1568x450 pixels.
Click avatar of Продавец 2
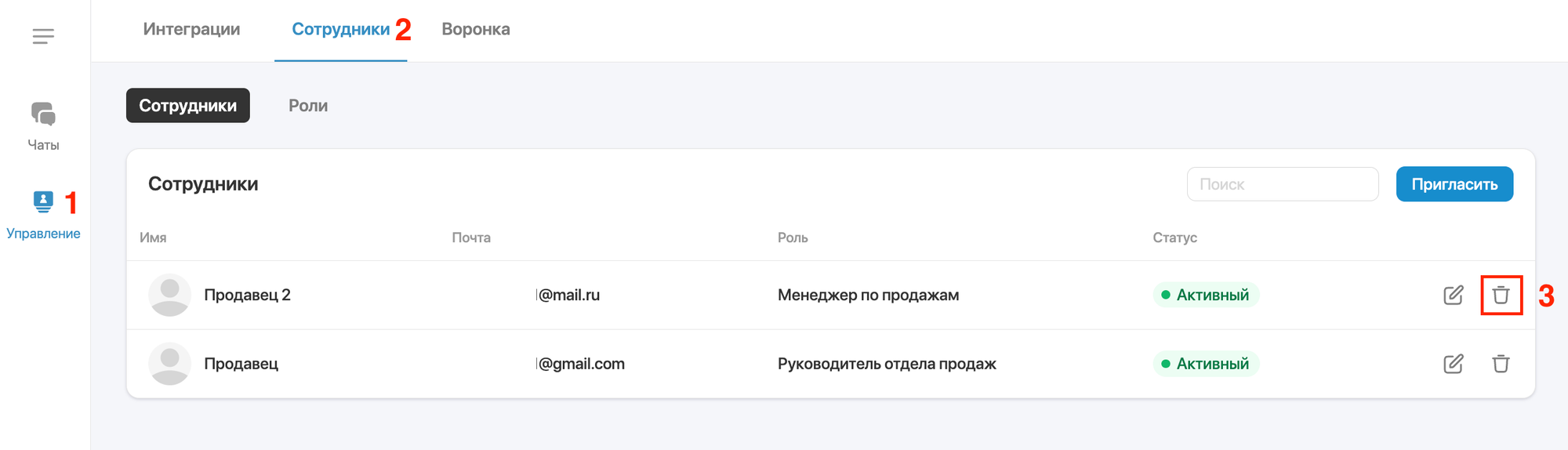click(x=169, y=295)
